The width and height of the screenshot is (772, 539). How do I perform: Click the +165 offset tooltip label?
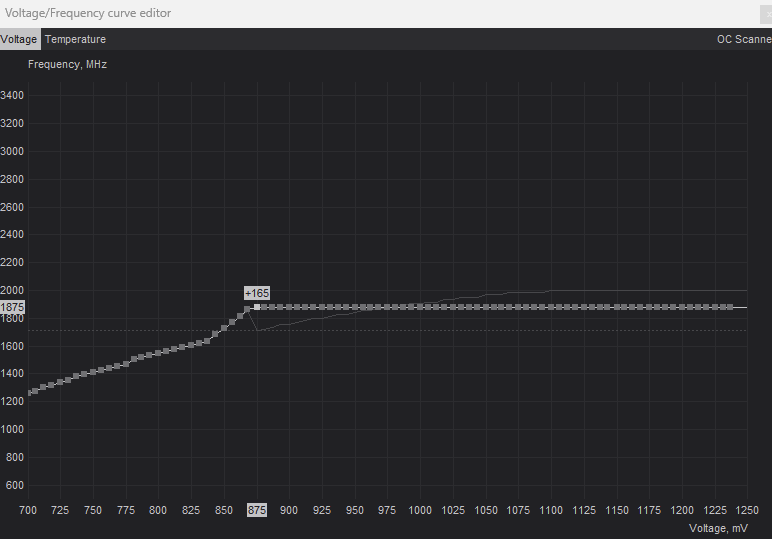click(x=257, y=293)
